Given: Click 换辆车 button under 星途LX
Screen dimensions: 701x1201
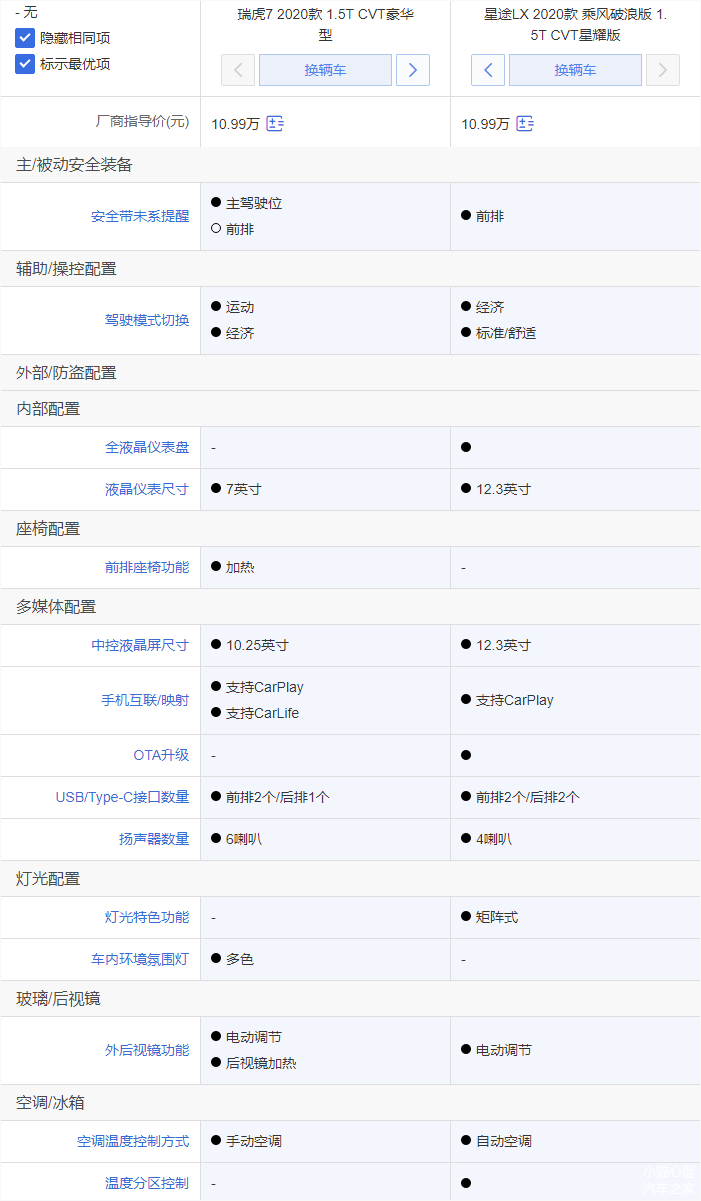Looking at the screenshot, I should click(x=575, y=70).
